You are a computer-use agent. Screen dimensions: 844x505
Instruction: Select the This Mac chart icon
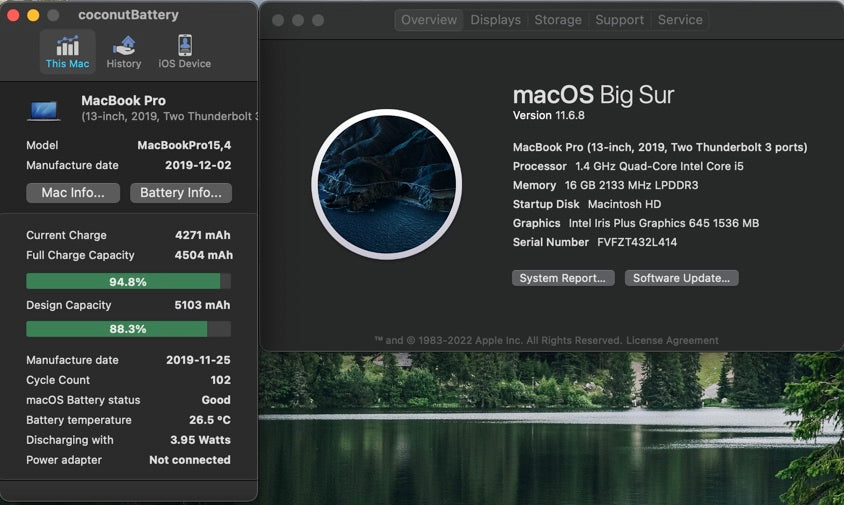point(67,47)
